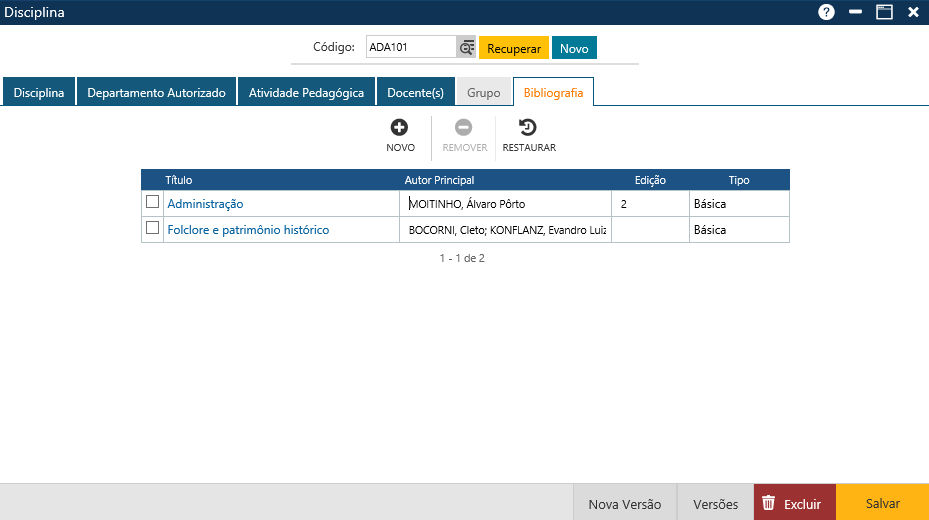Open the Administração title link
The width and height of the screenshot is (929, 520).
pyautogui.click(x=205, y=204)
